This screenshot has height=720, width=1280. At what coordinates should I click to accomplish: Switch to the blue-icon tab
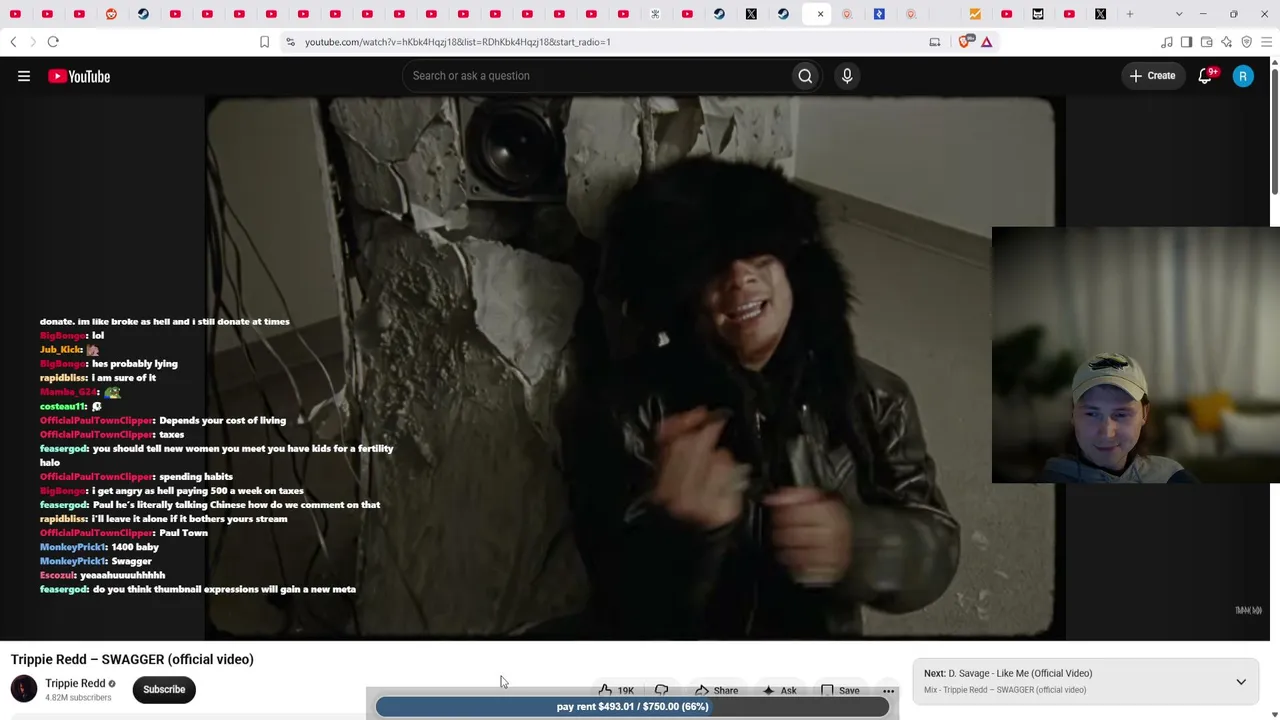click(x=879, y=14)
